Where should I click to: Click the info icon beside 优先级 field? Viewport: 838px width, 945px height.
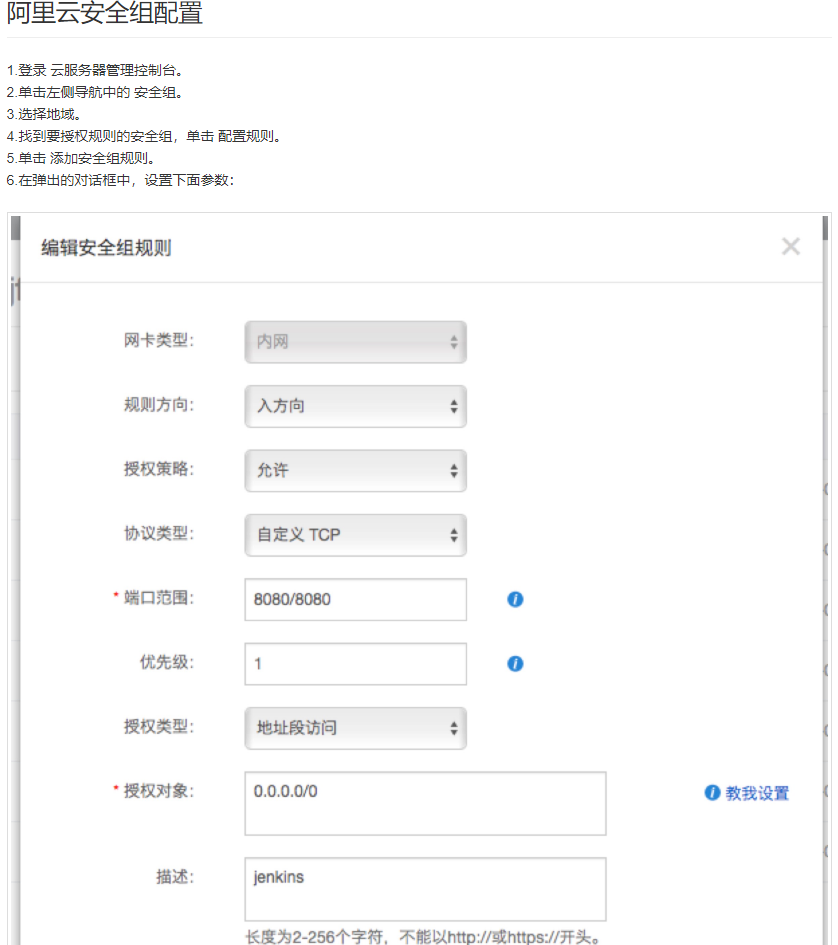pyautogui.click(x=514, y=663)
